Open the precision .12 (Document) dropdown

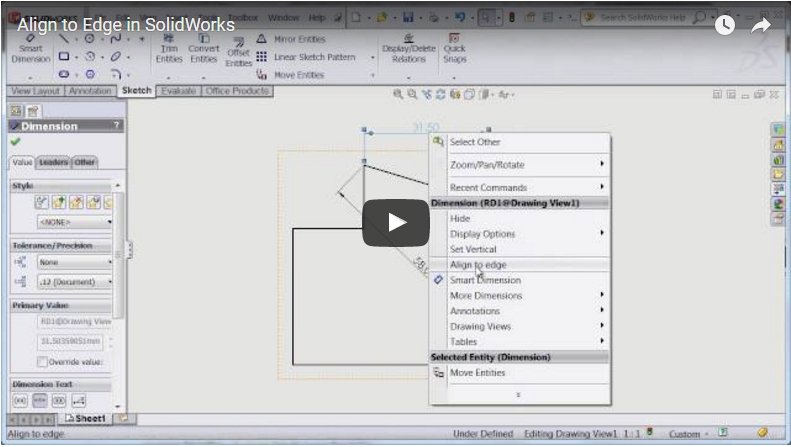tap(75, 282)
